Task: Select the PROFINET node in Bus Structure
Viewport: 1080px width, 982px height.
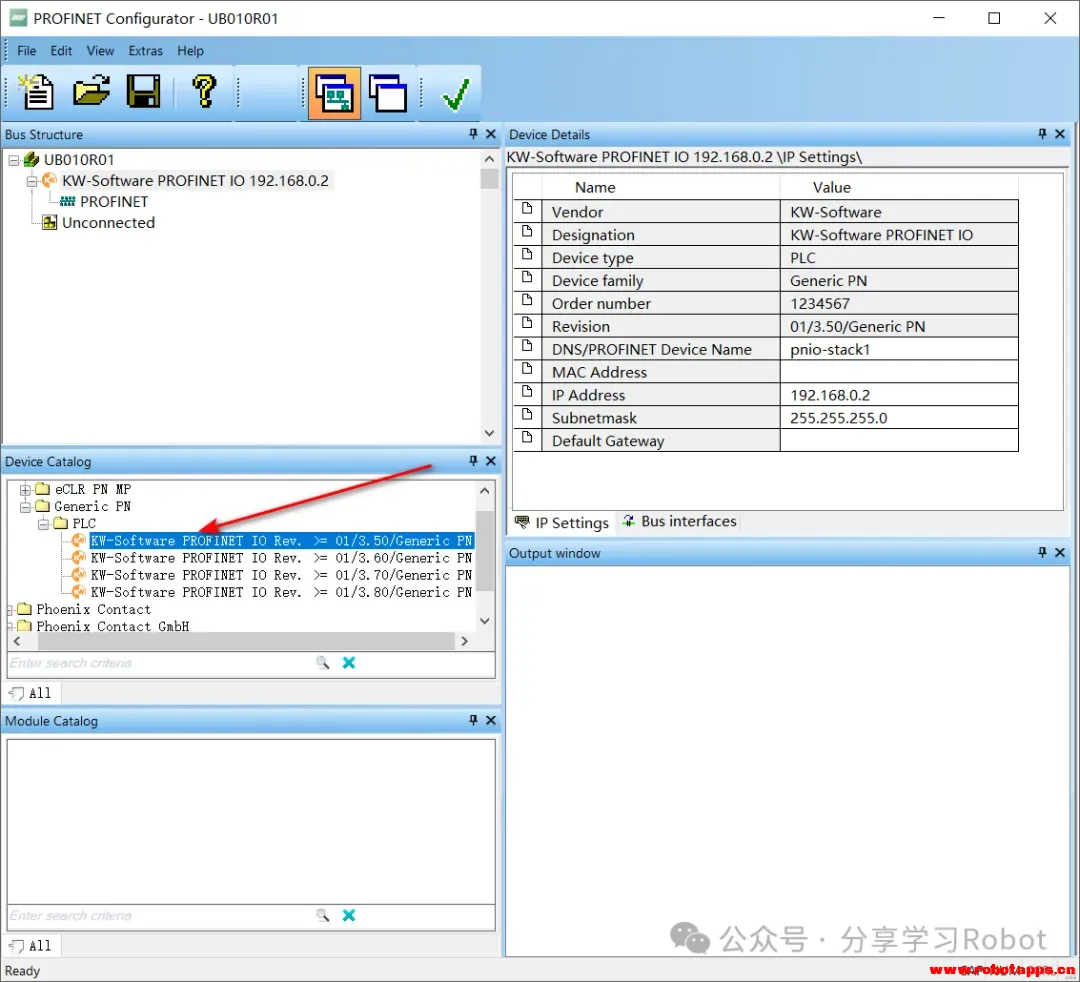Action: (114, 202)
